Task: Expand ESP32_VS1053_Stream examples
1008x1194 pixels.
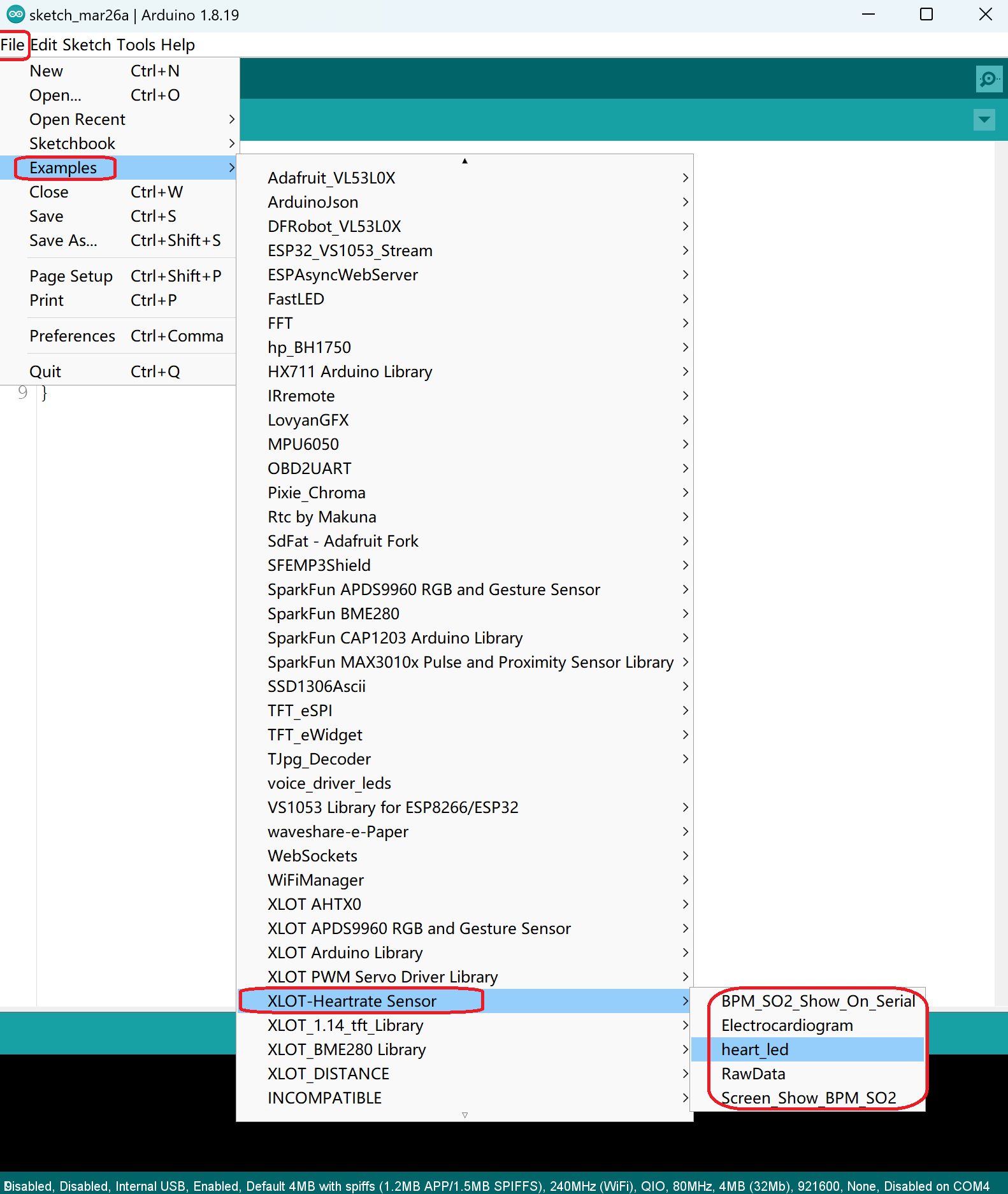Action: pos(464,250)
